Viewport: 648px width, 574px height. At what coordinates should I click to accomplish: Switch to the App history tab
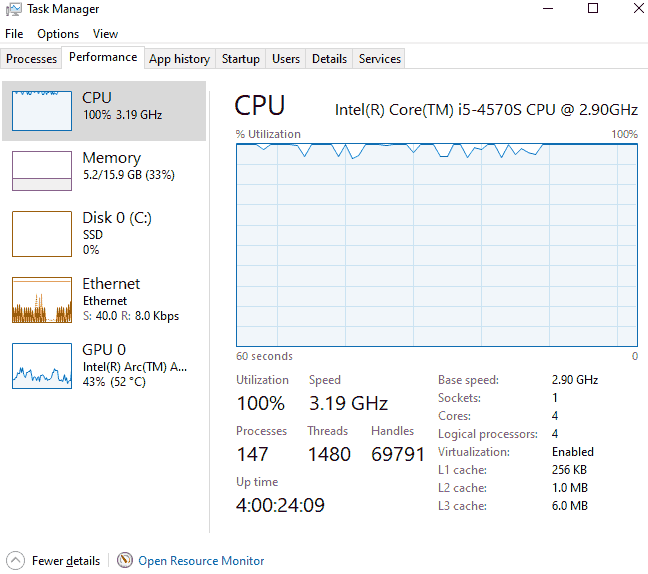pyautogui.click(x=179, y=59)
